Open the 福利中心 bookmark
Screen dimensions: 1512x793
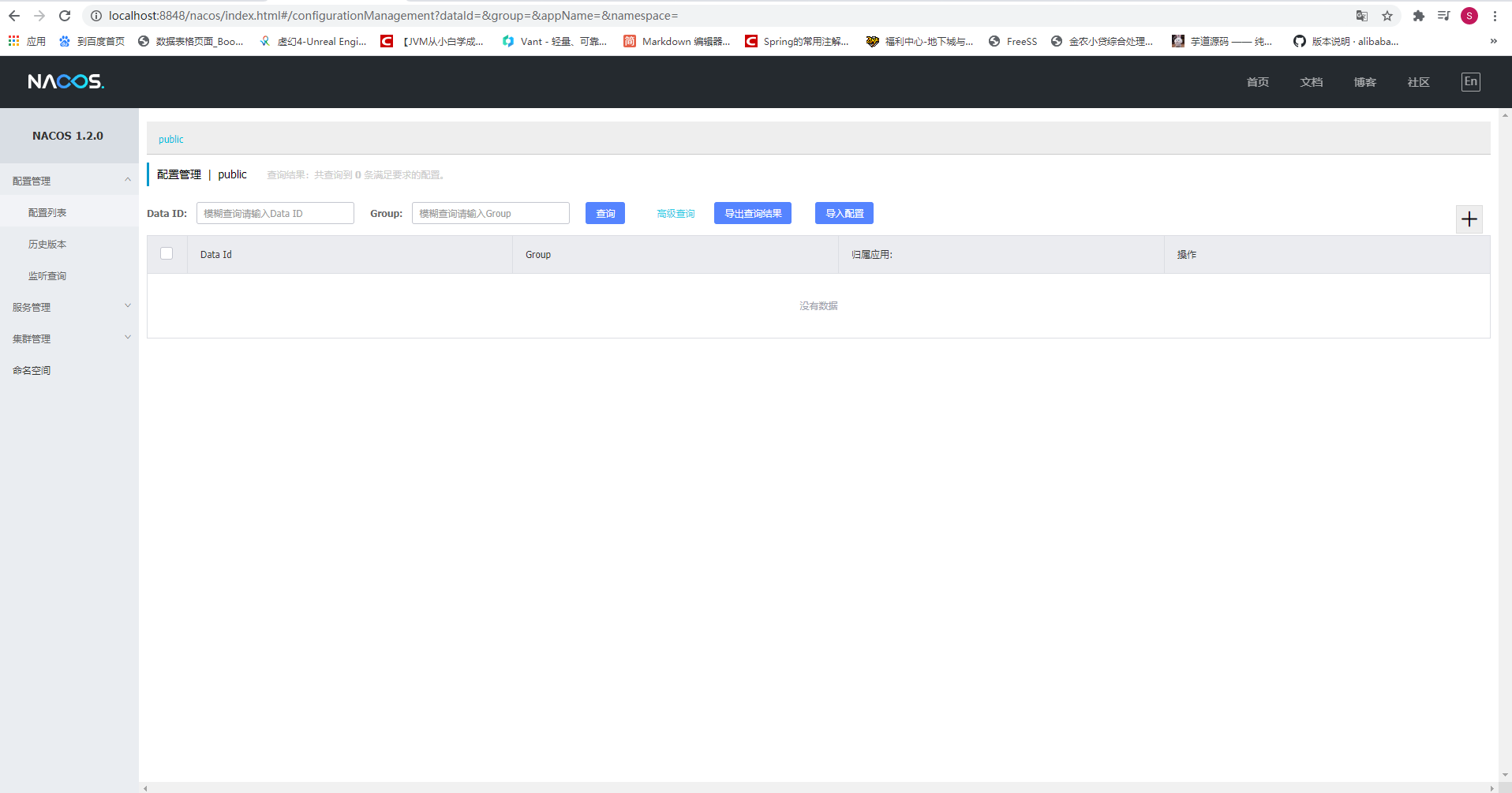coord(920,41)
